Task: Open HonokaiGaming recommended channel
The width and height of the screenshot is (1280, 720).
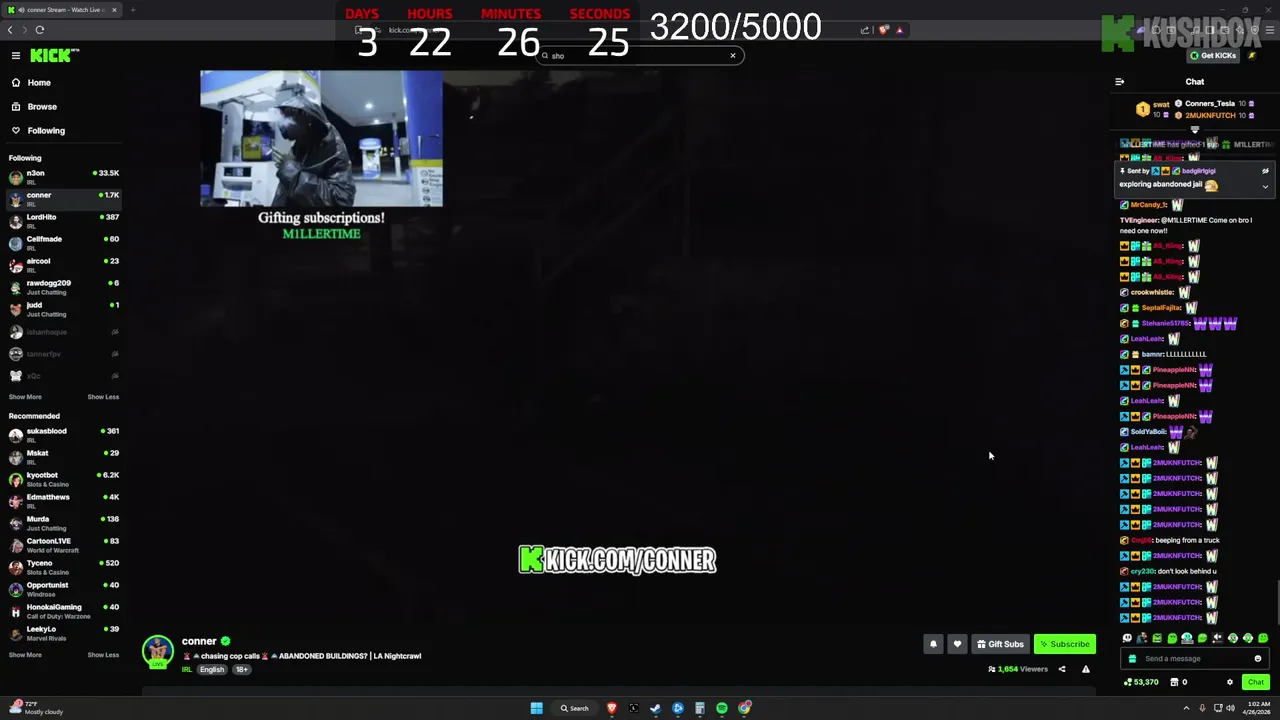Action: (x=64, y=610)
